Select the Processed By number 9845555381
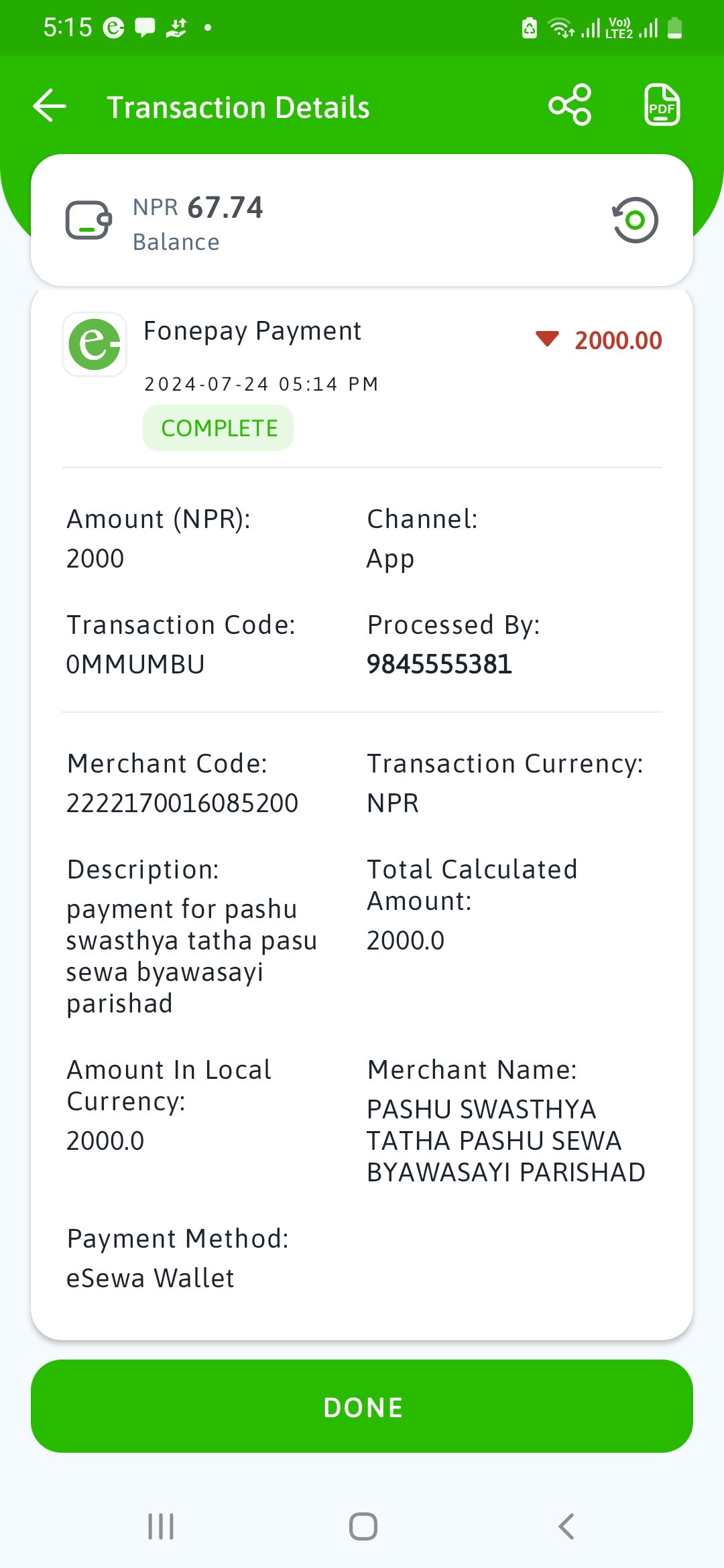724x1568 pixels. [439, 664]
